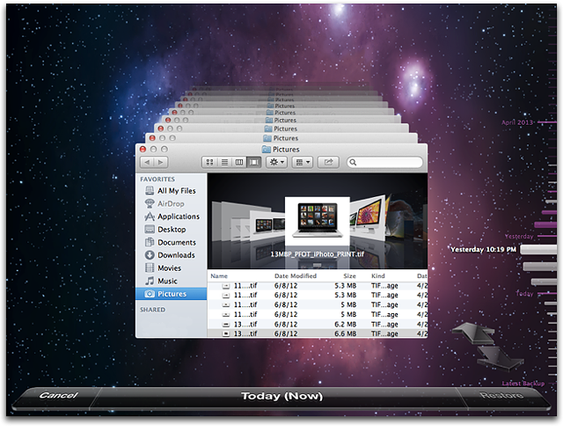Cancel Time Machine browsing
The image size is (563, 426).
58,395
